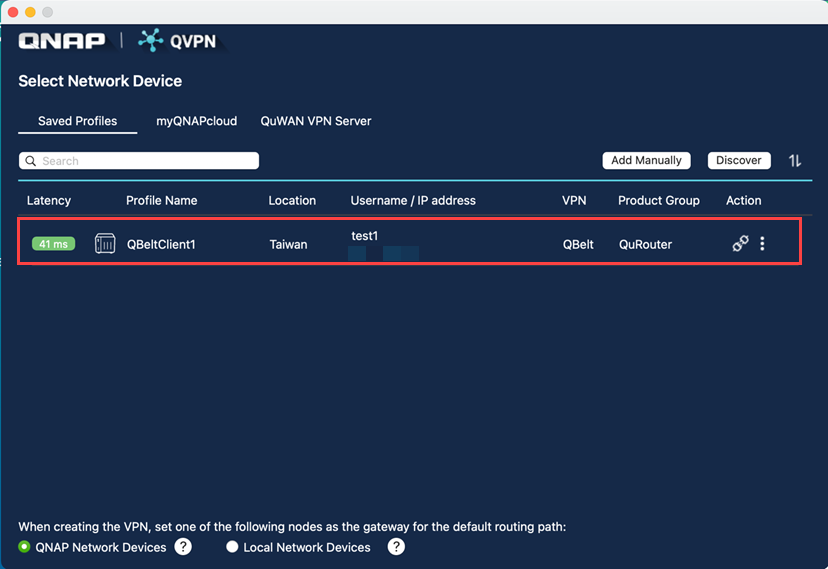Image resolution: width=828 pixels, height=569 pixels.
Task: Click the connect link icon for QBeltClient1
Action: coord(740,243)
